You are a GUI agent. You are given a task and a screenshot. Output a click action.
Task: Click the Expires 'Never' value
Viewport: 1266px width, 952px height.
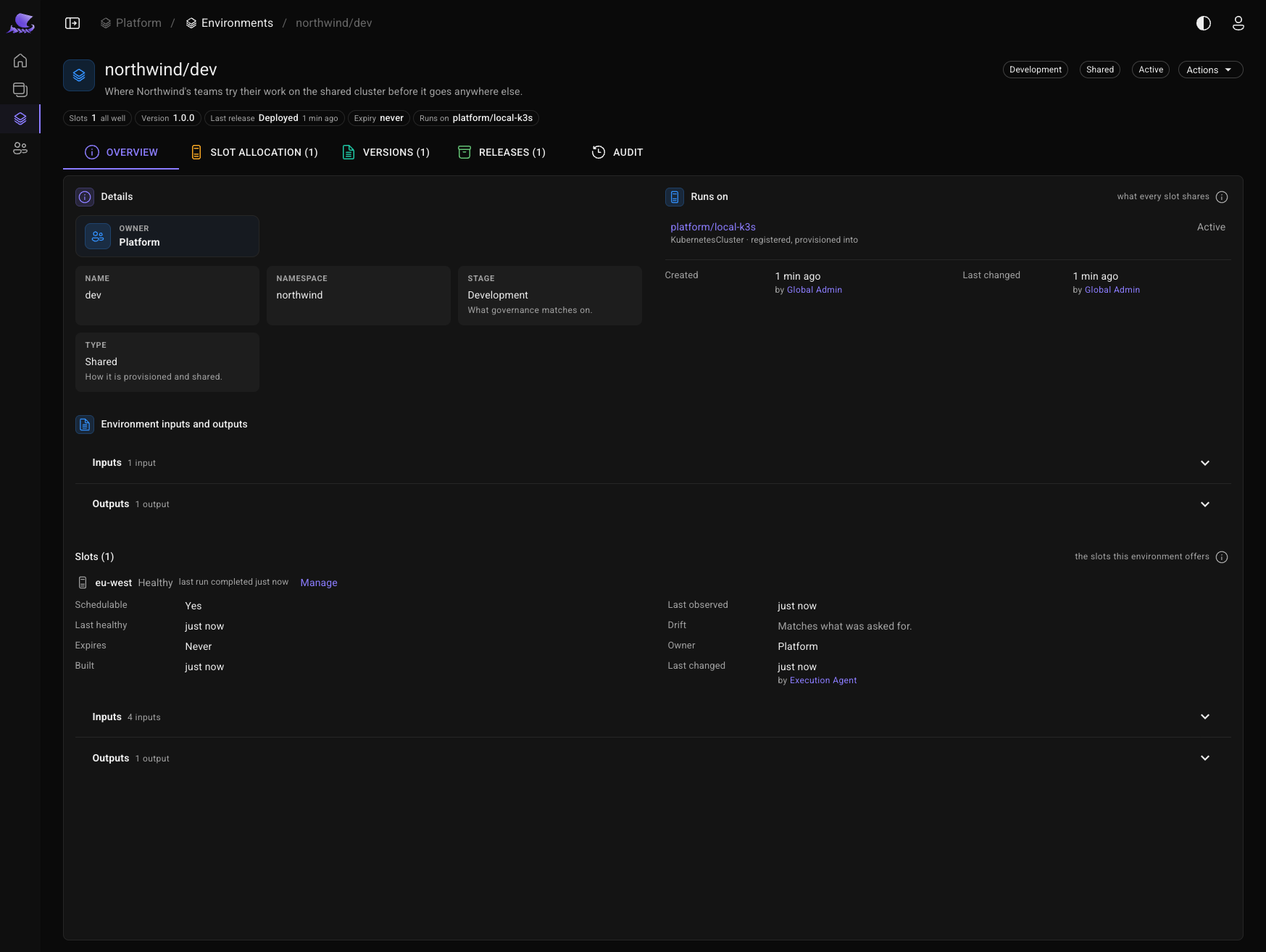click(199, 646)
